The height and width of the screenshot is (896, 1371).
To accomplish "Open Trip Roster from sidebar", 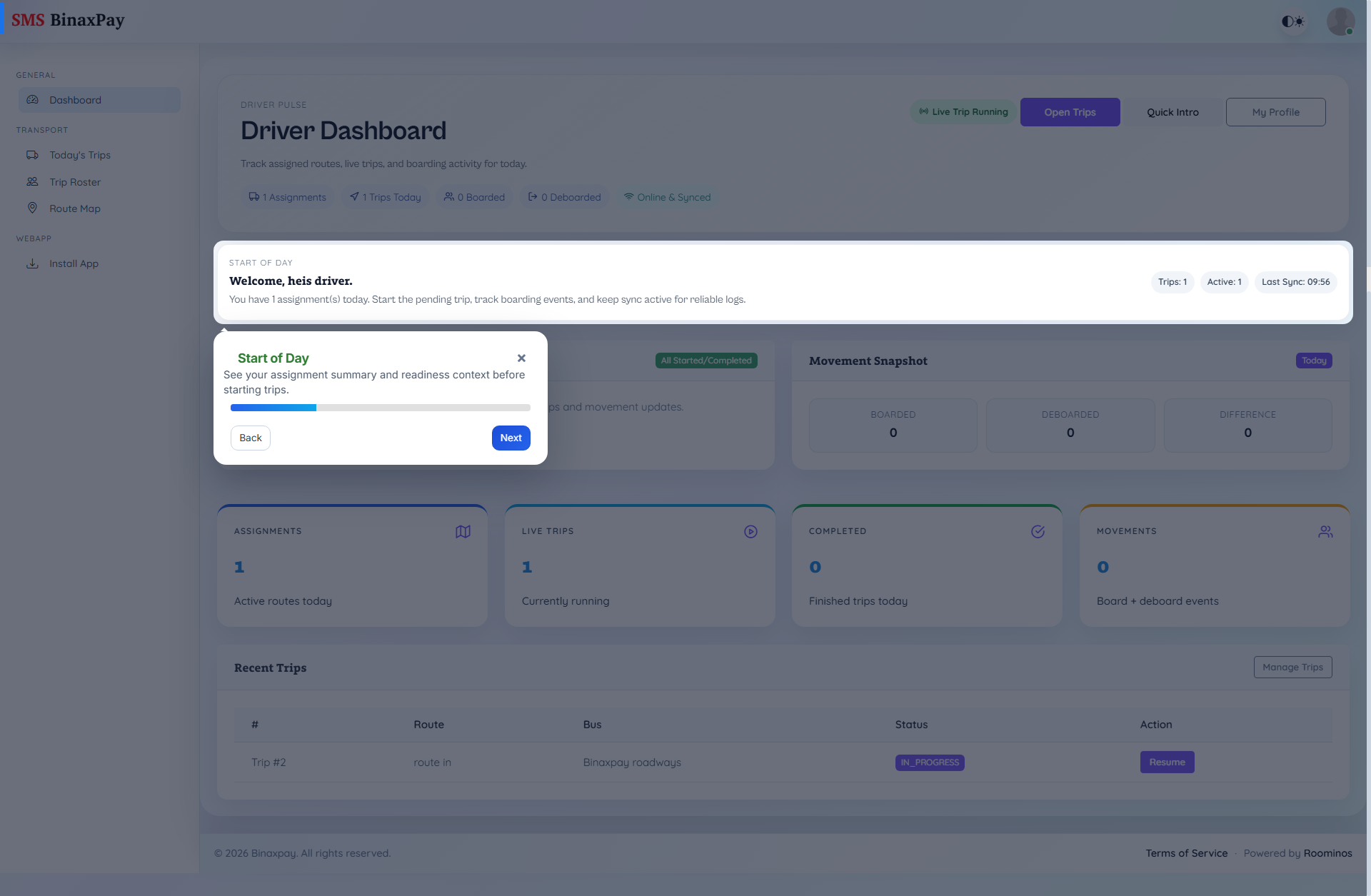I will coord(74,182).
